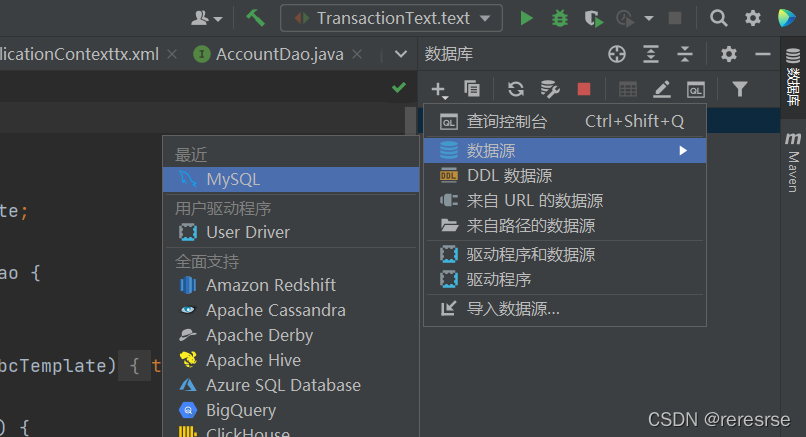The image size is (806, 437).
Task: Open the table editor grid icon
Action: pyautogui.click(x=628, y=89)
